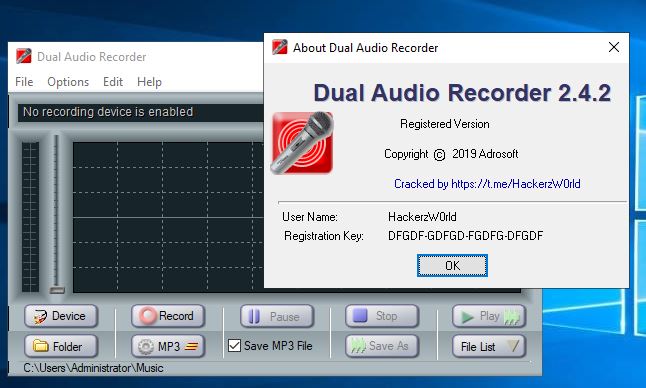Click the orange lines icon on MP3 button

tap(192, 346)
